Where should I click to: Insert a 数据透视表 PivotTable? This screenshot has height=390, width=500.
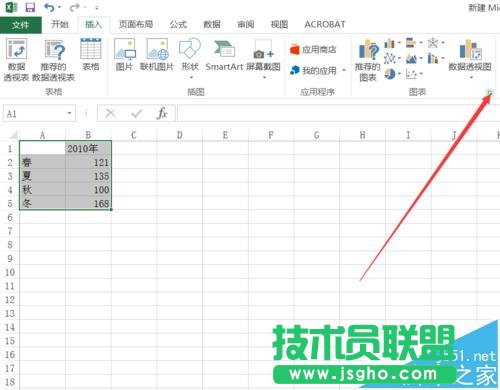[x=16, y=59]
